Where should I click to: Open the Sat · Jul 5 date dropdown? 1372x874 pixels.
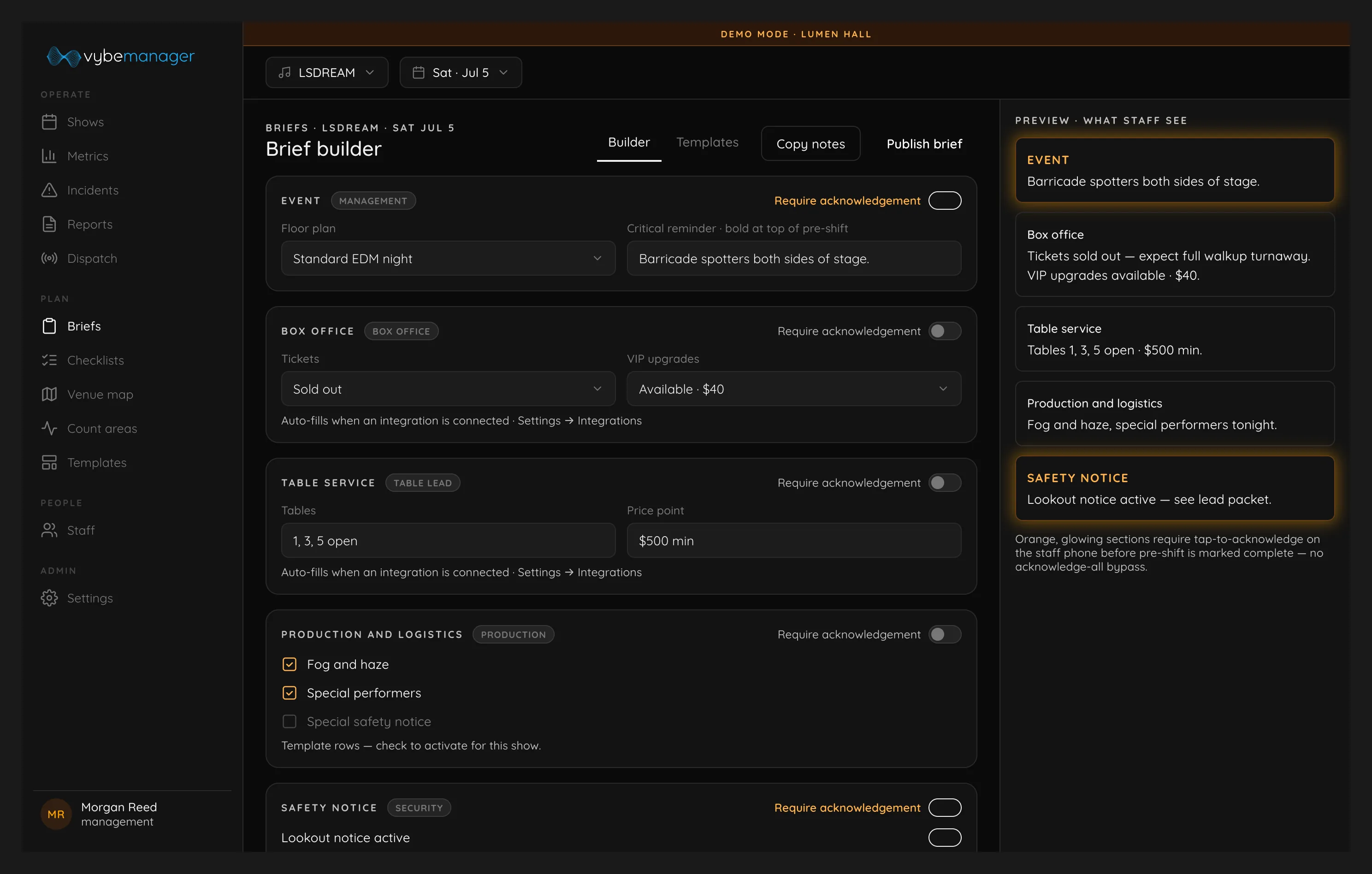point(461,72)
